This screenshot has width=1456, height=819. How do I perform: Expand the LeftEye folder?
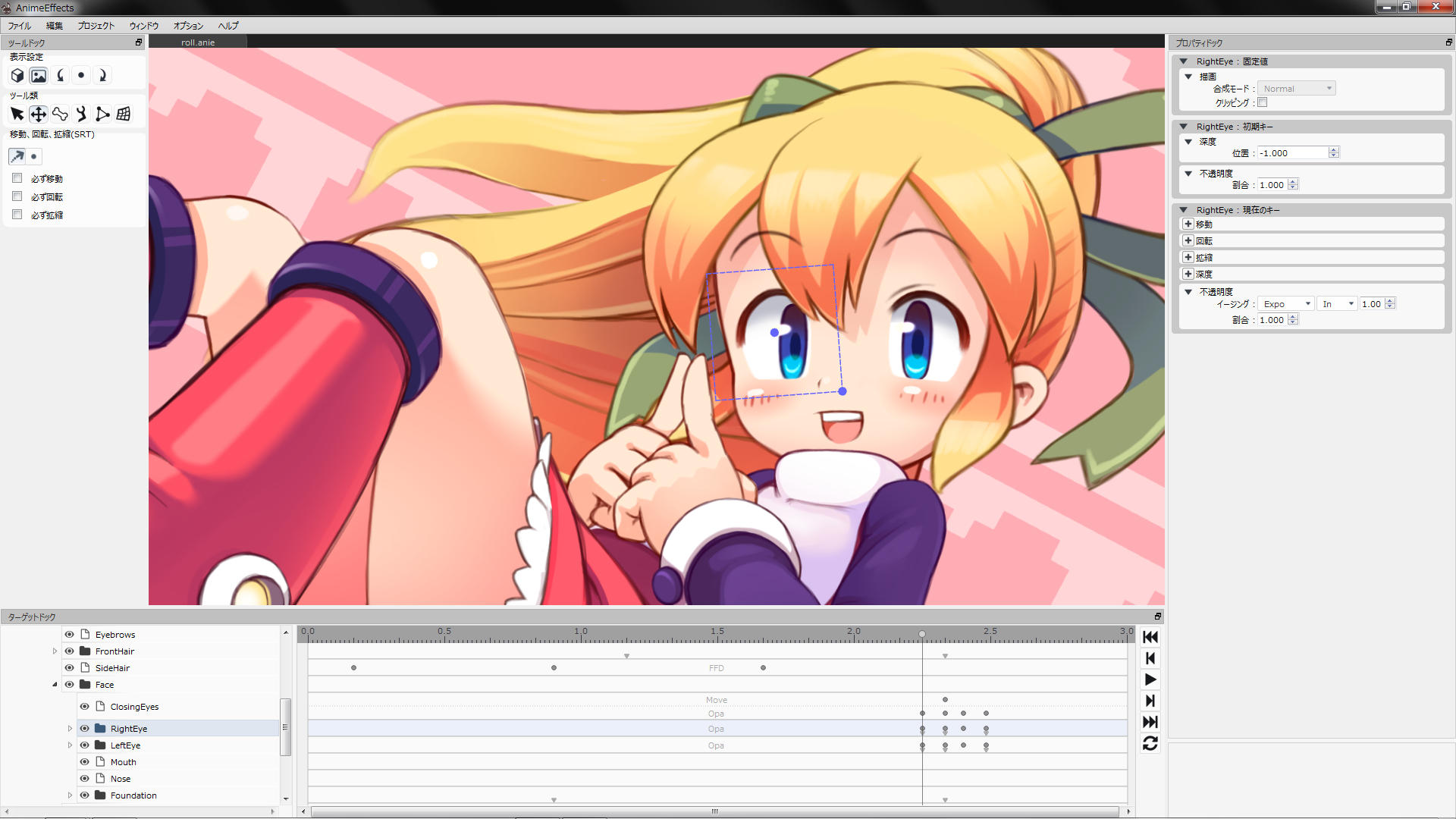pyautogui.click(x=70, y=745)
